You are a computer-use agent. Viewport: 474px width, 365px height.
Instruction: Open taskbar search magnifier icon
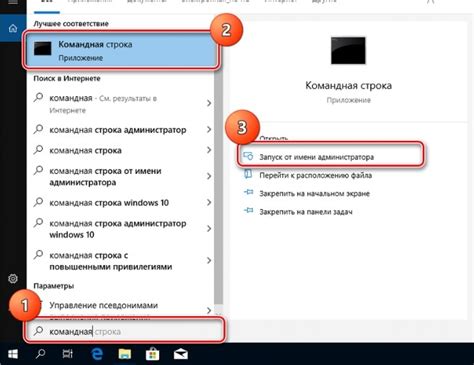(40, 354)
